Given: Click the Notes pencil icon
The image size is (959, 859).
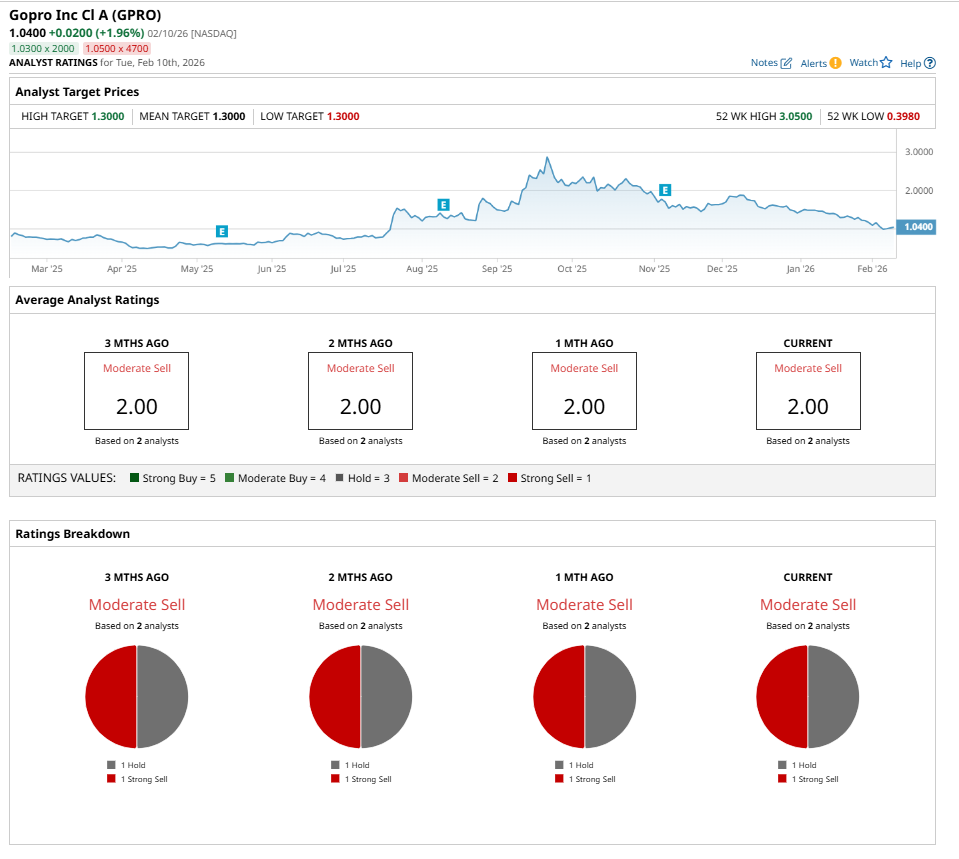Looking at the screenshot, I should click(786, 63).
